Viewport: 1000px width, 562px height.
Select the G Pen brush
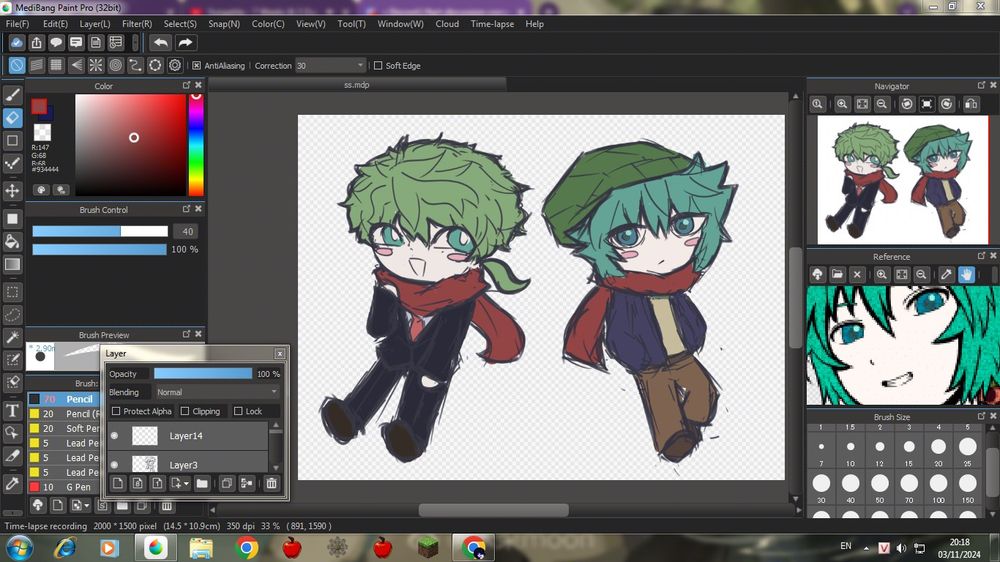pyautogui.click(x=80, y=487)
